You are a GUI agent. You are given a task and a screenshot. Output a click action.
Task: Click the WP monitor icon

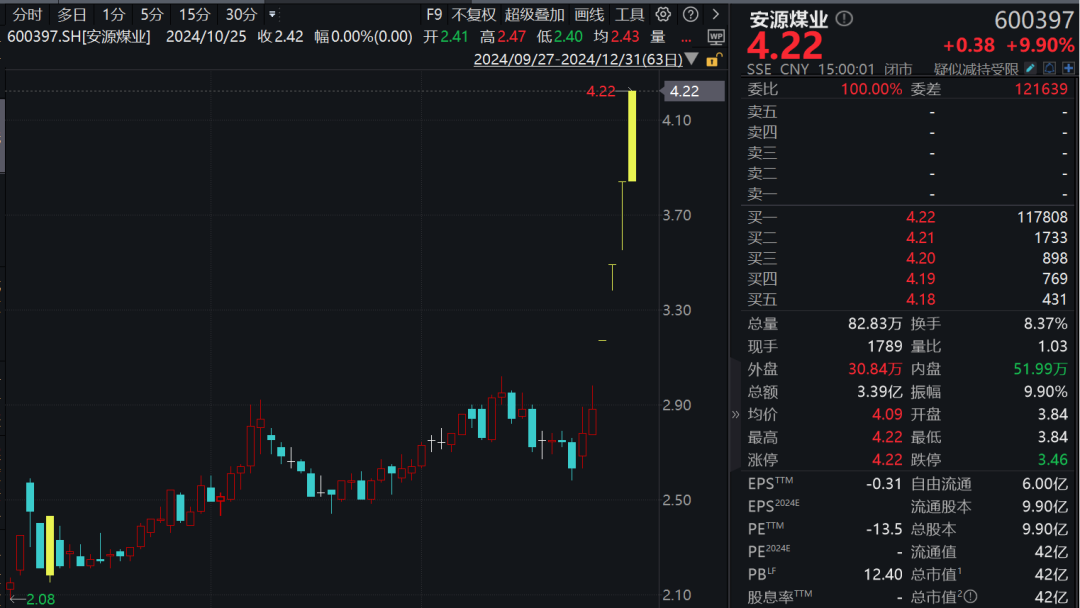(x=716, y=36)
